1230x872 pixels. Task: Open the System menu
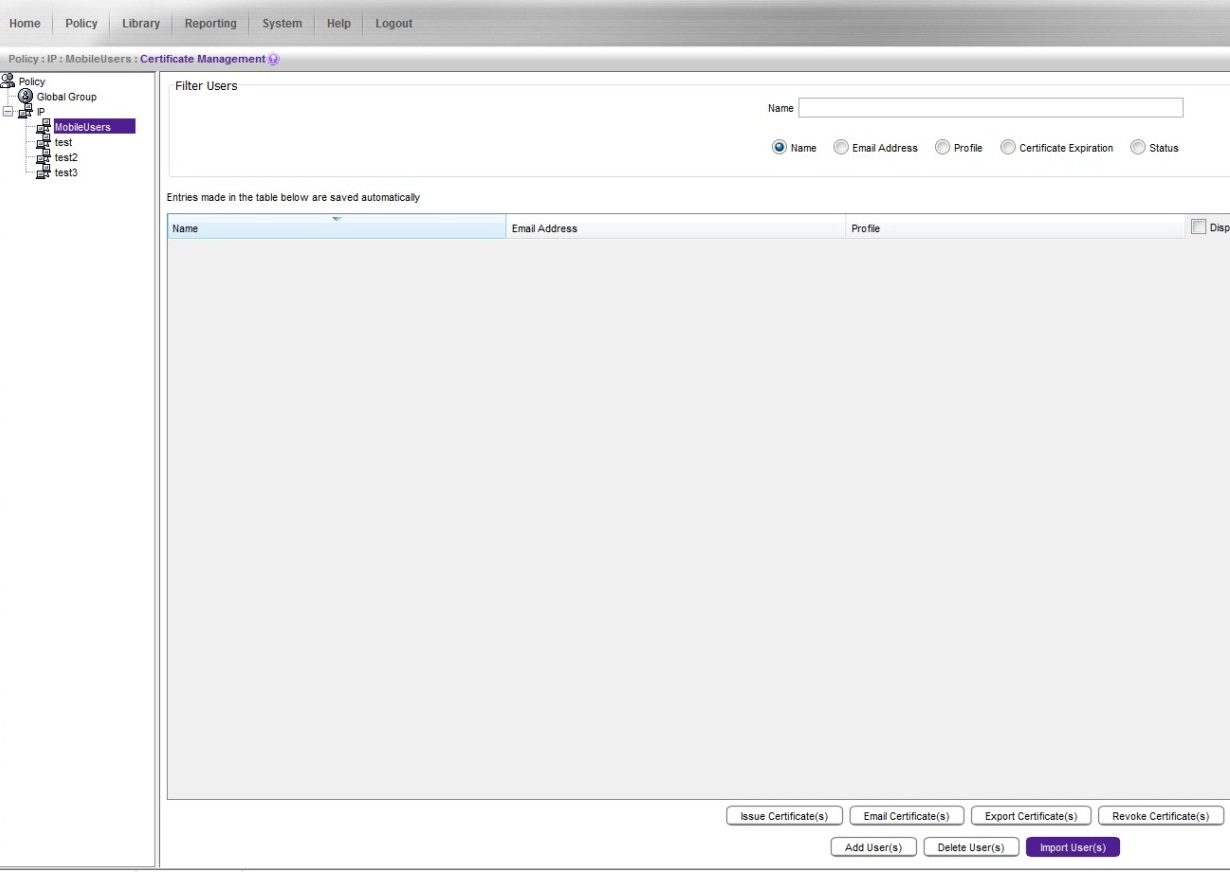[282, 23]
